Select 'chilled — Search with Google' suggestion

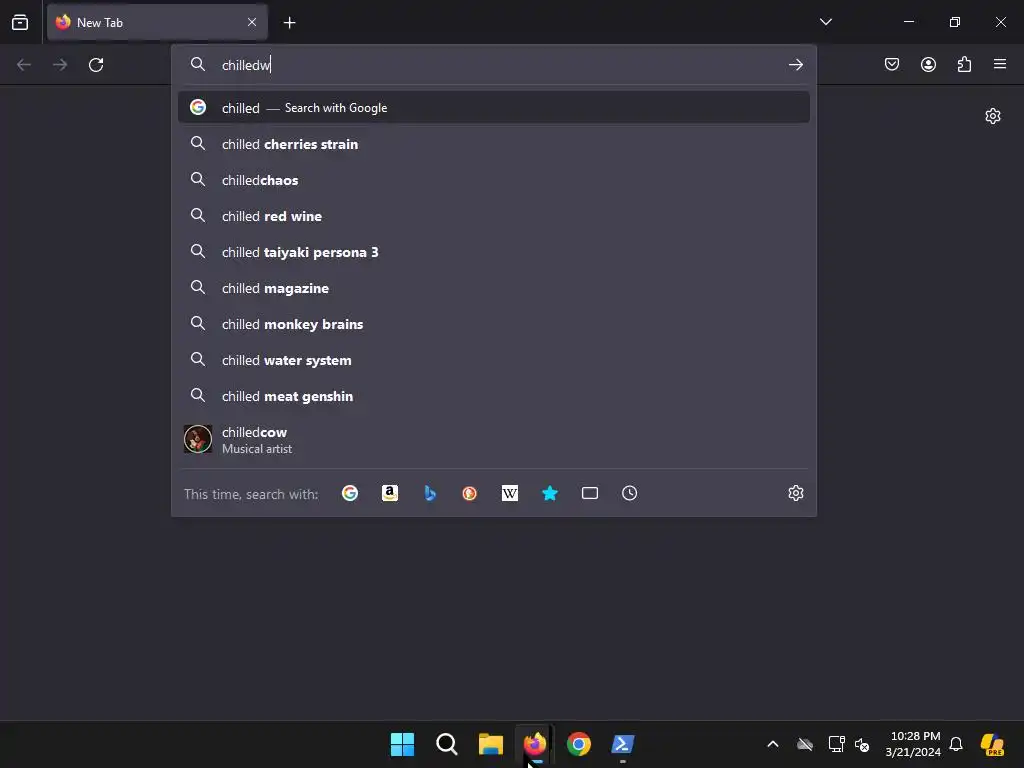[x=494, y=108]
